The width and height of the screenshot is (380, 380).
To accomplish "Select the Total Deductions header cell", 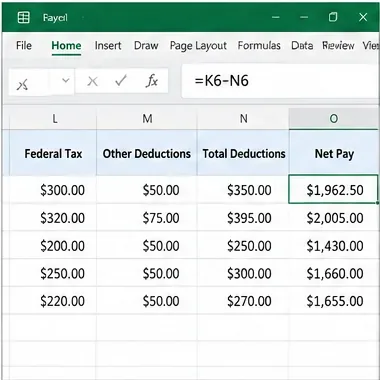I will [x=243, y=153].
